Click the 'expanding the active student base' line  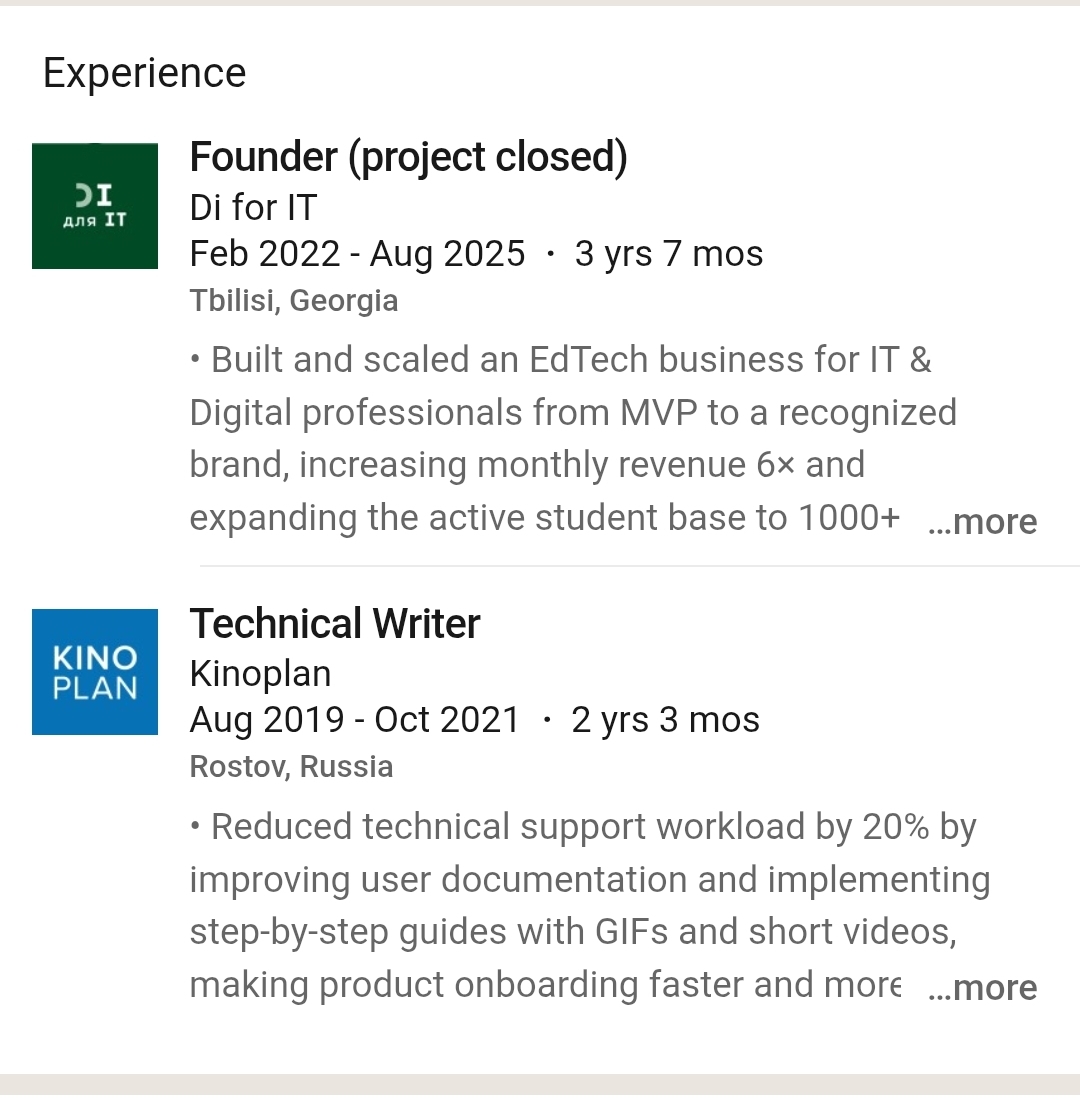(x=545, y=518)
